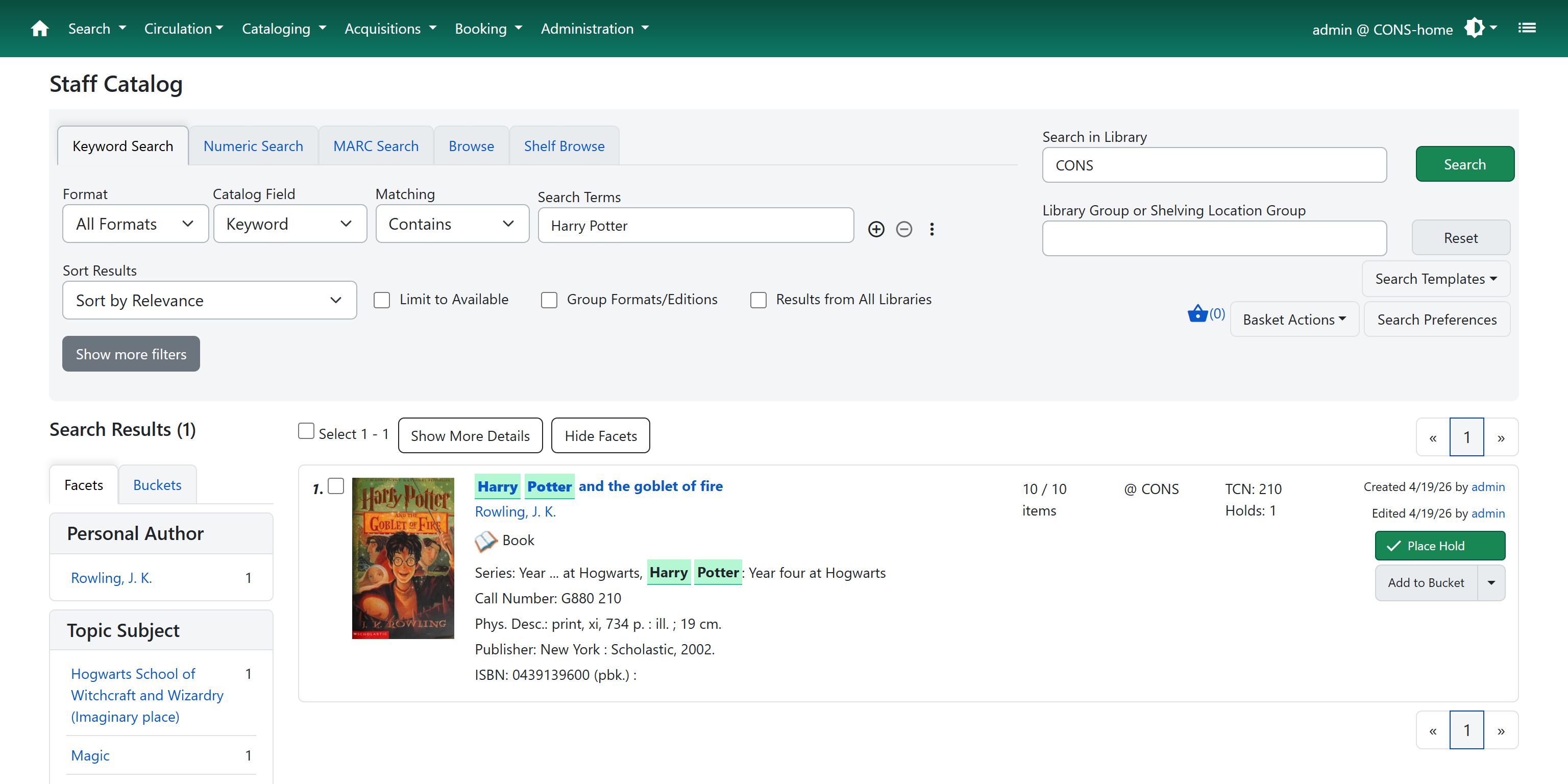Screen dimensions: 1568x784
Task: Click Hide Facets button
Action: click(x=600, y=436)
